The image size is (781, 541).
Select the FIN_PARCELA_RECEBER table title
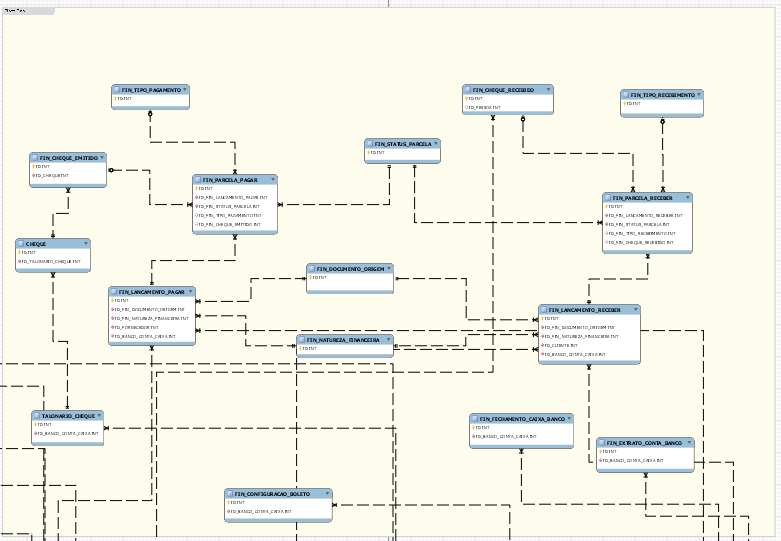click(x=643, y=198)
